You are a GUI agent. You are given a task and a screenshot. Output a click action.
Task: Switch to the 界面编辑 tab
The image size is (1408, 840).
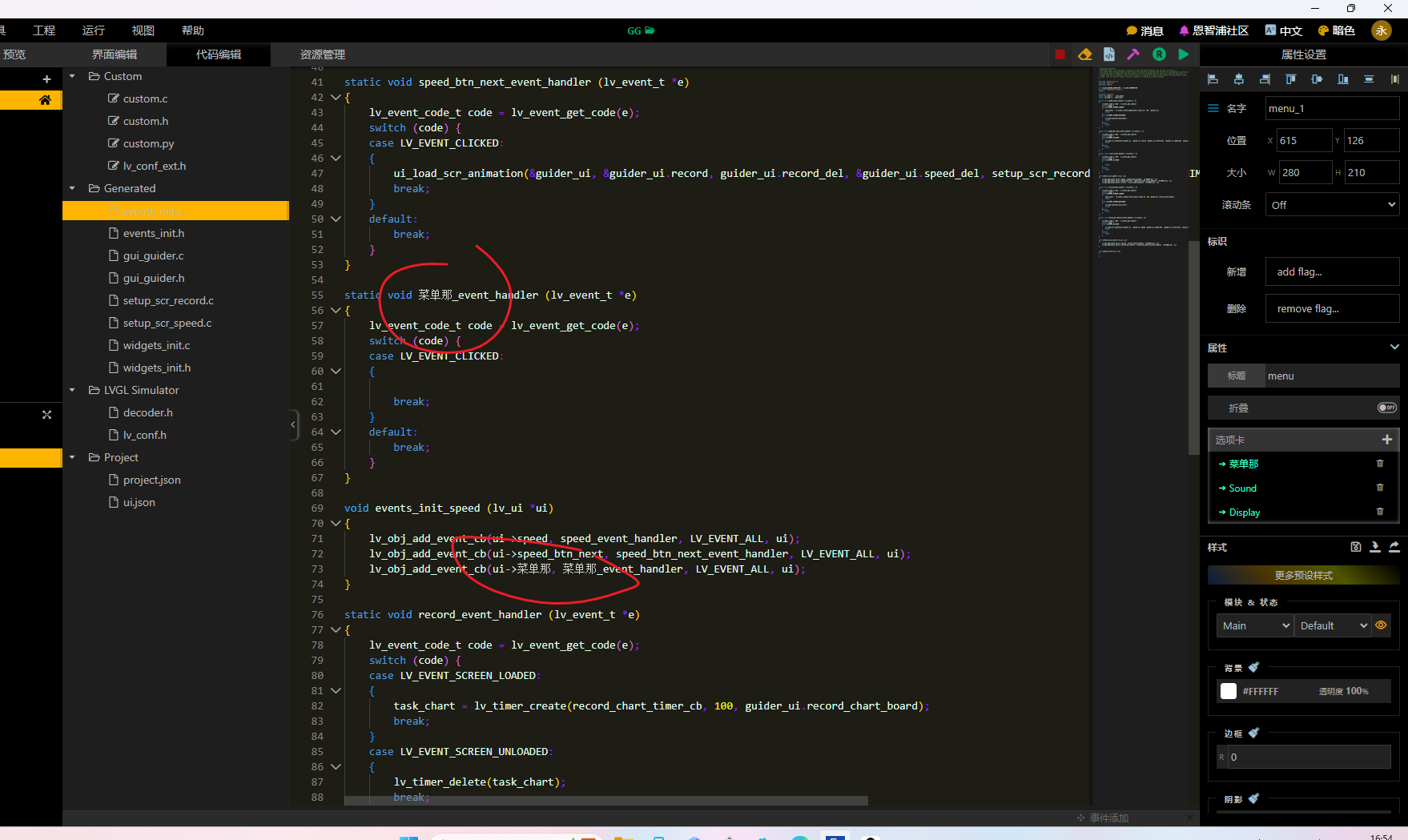(115, 54)
